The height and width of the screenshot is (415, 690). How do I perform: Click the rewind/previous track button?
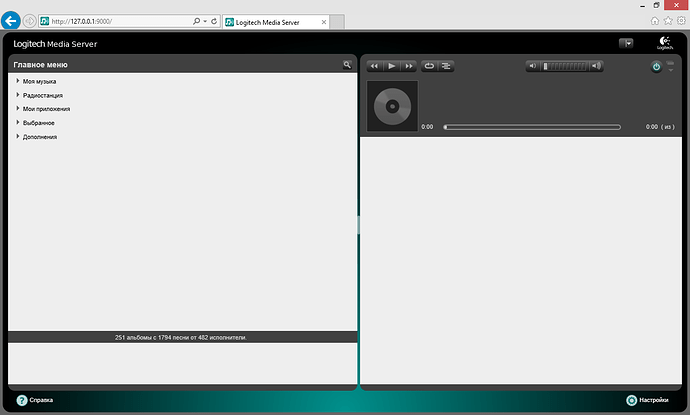point(374,66)
